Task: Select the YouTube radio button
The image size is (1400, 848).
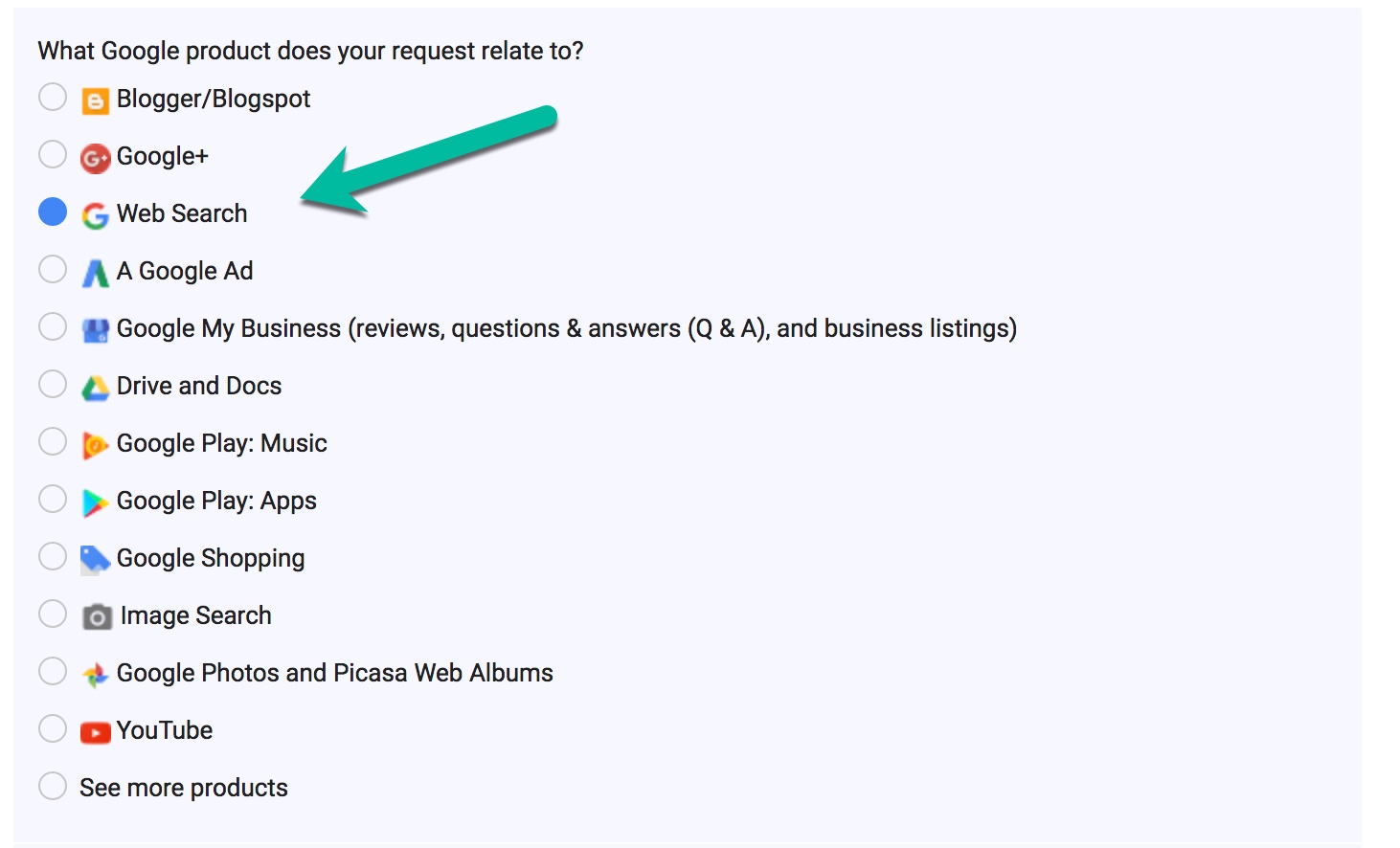Action: 53,728
